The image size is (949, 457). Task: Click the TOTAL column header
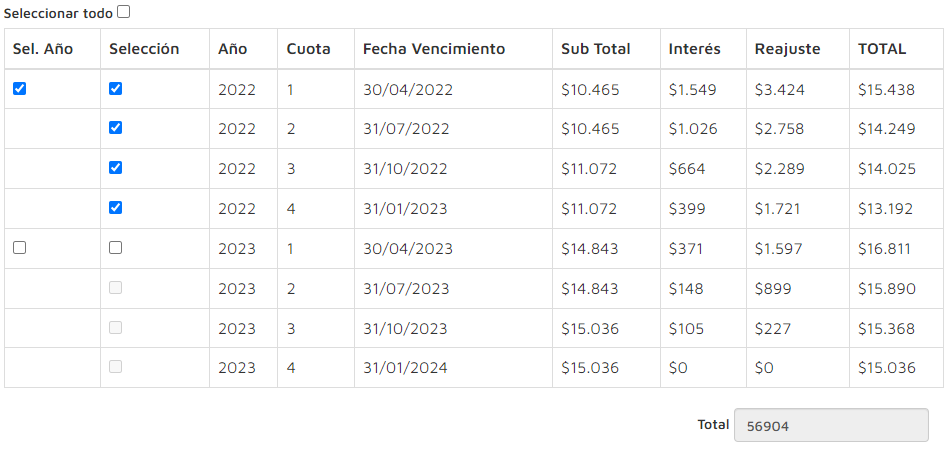(x=882, y=49)
